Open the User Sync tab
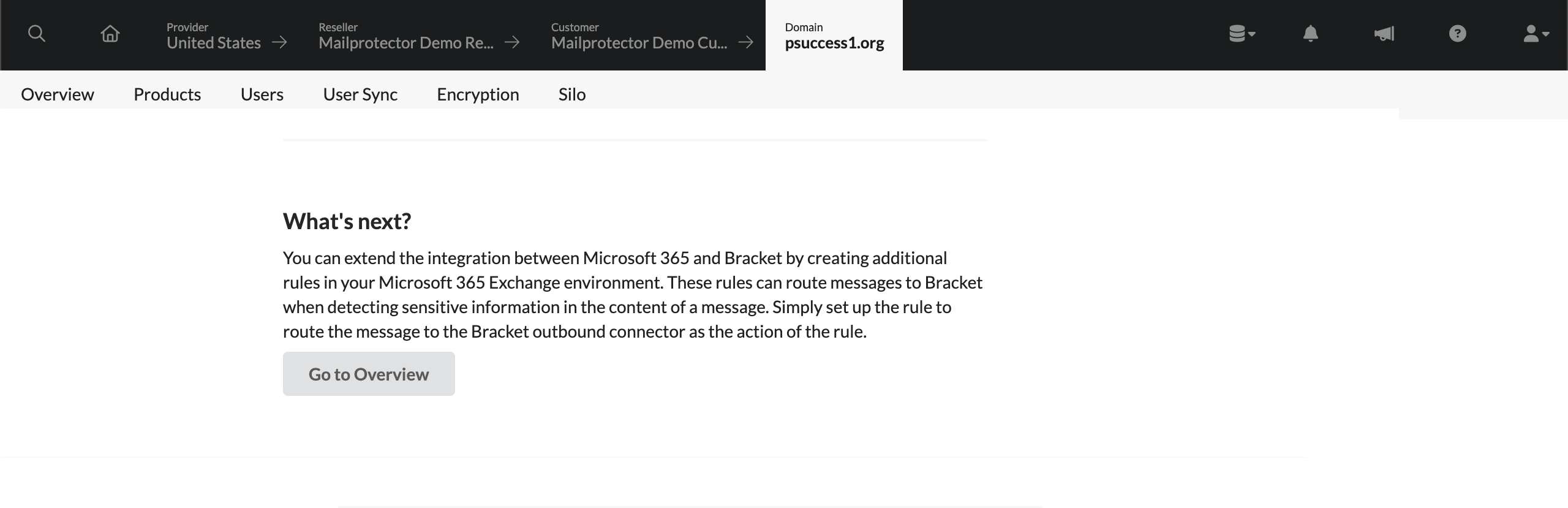 click(360, 94)
